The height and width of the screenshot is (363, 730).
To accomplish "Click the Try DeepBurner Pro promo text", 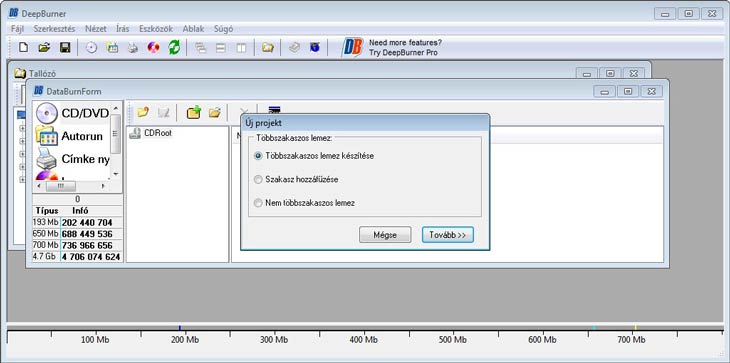I will (403, 53).
